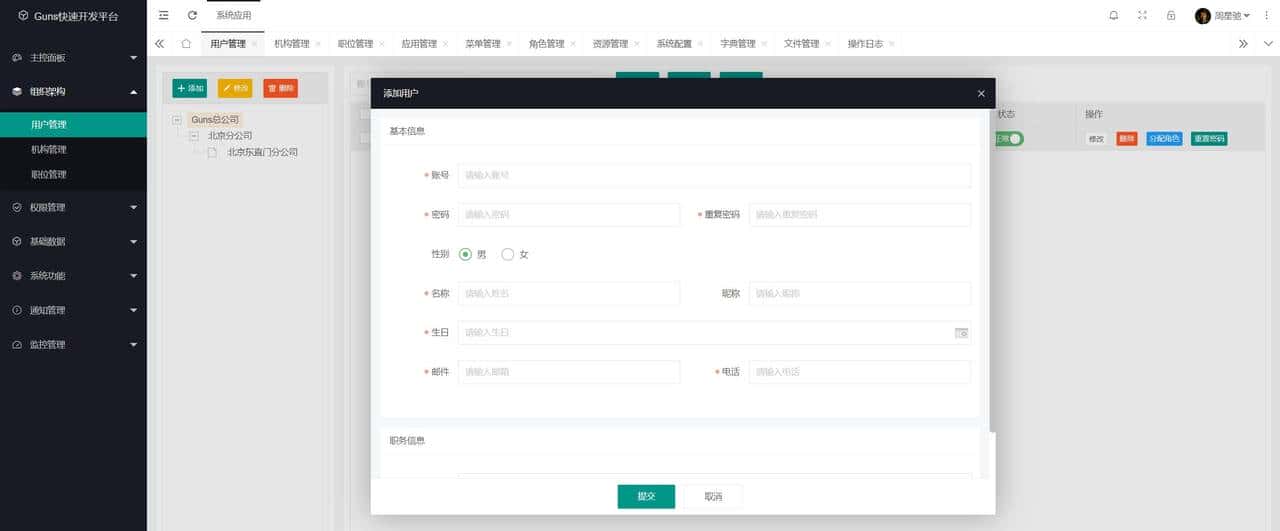
Task: Close the 添加用户 dialog with the x
Action: (x=981, y=93)
